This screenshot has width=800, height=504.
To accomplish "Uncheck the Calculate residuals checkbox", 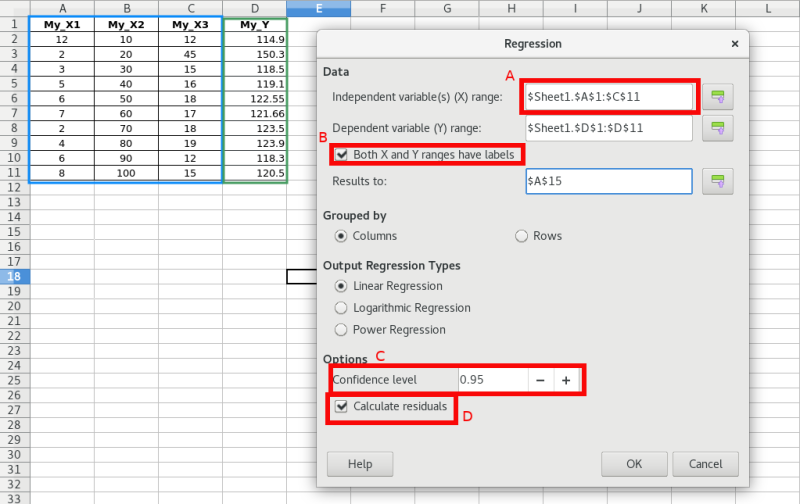I will coord(343,407).
